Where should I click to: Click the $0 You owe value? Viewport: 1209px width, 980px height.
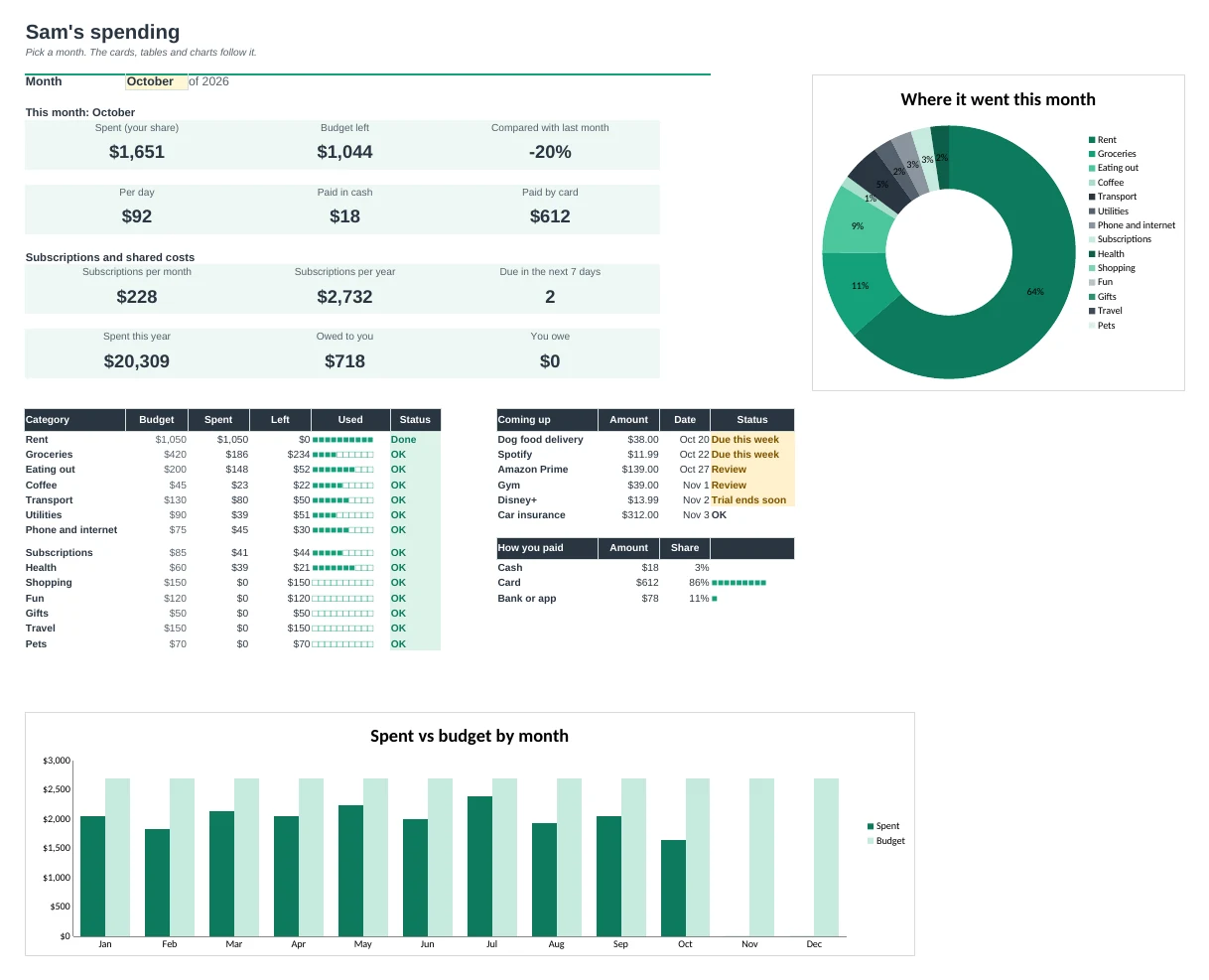(550, 361)
